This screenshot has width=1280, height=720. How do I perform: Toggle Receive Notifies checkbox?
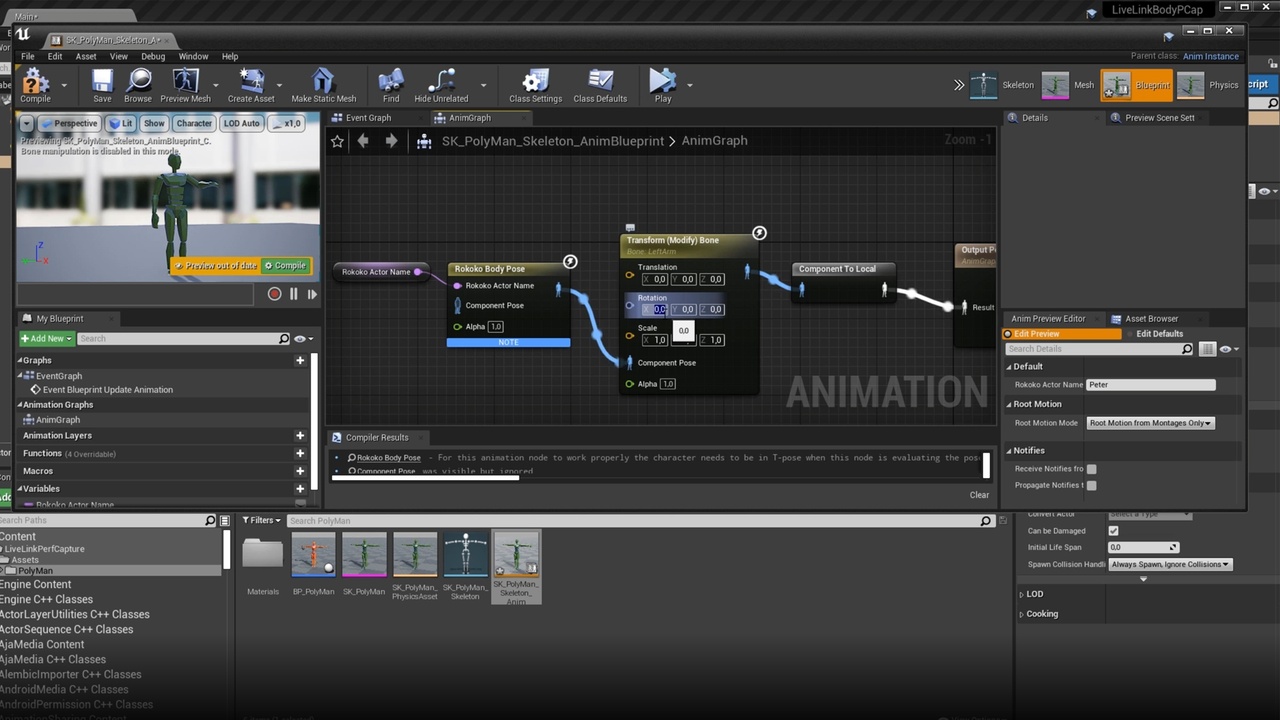click(x=1091, y=468)
